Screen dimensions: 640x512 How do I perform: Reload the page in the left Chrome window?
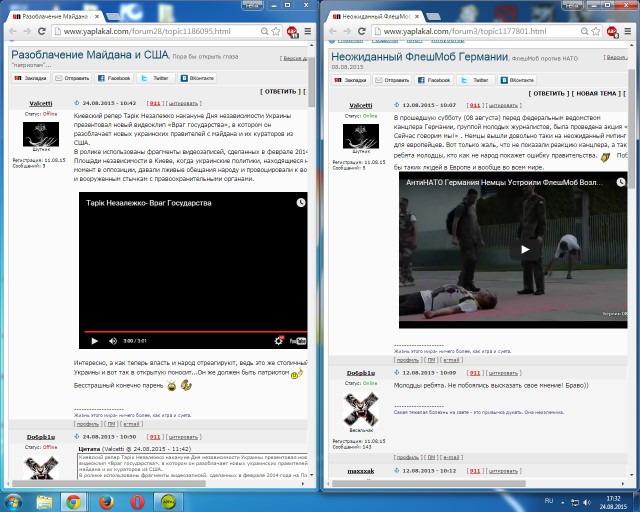[42, 31]
